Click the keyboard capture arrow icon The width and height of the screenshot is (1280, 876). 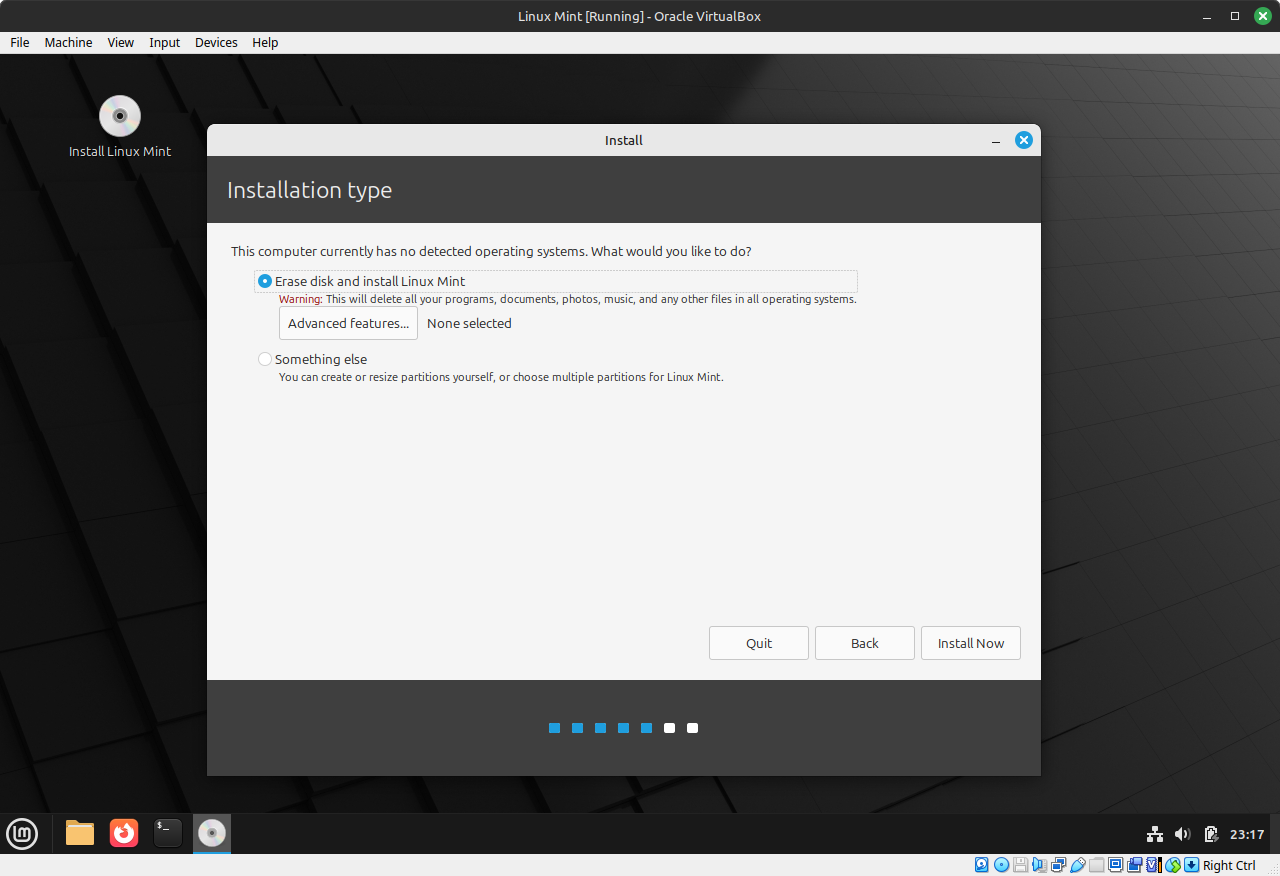tap(1191, 865)
